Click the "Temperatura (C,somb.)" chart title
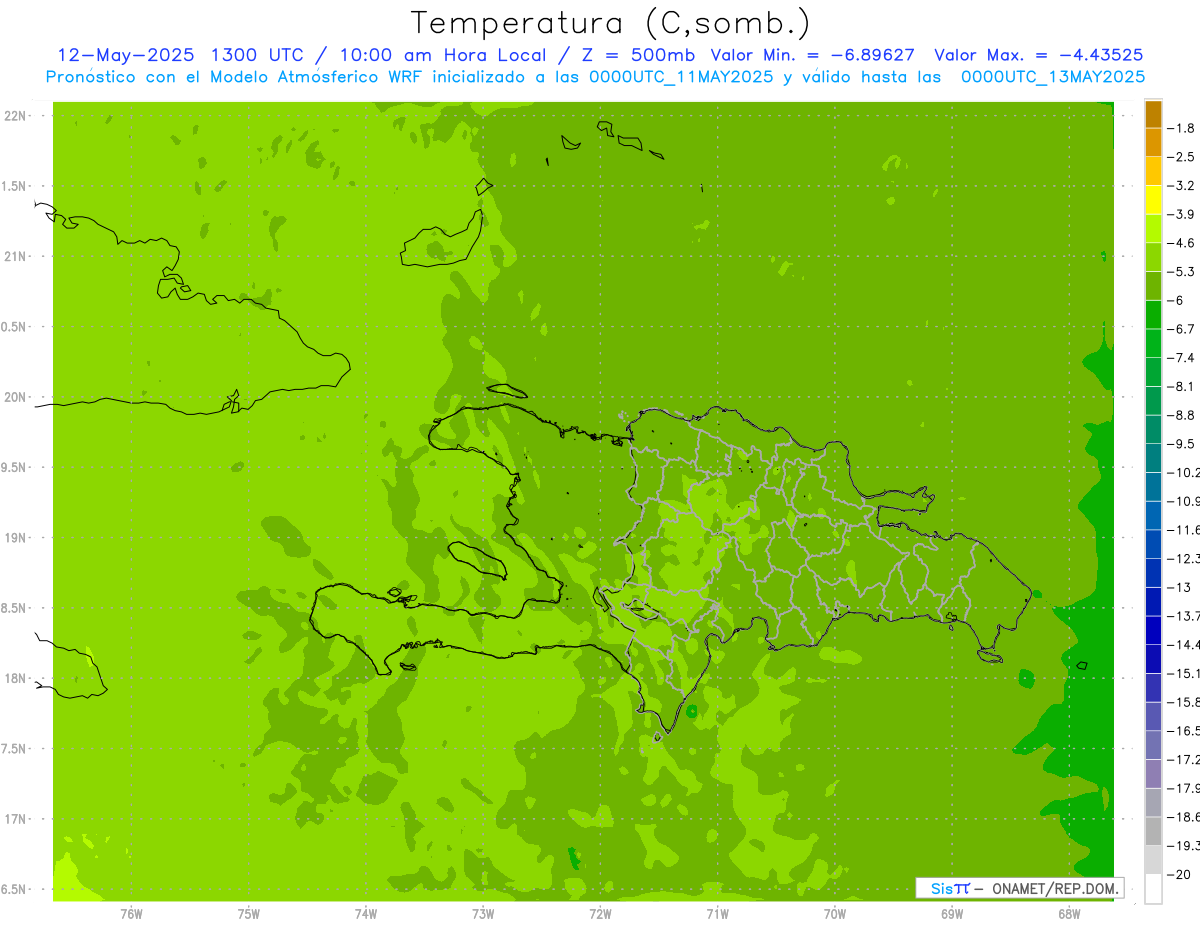Viewport: 1200px width, 927px height. 611,23
